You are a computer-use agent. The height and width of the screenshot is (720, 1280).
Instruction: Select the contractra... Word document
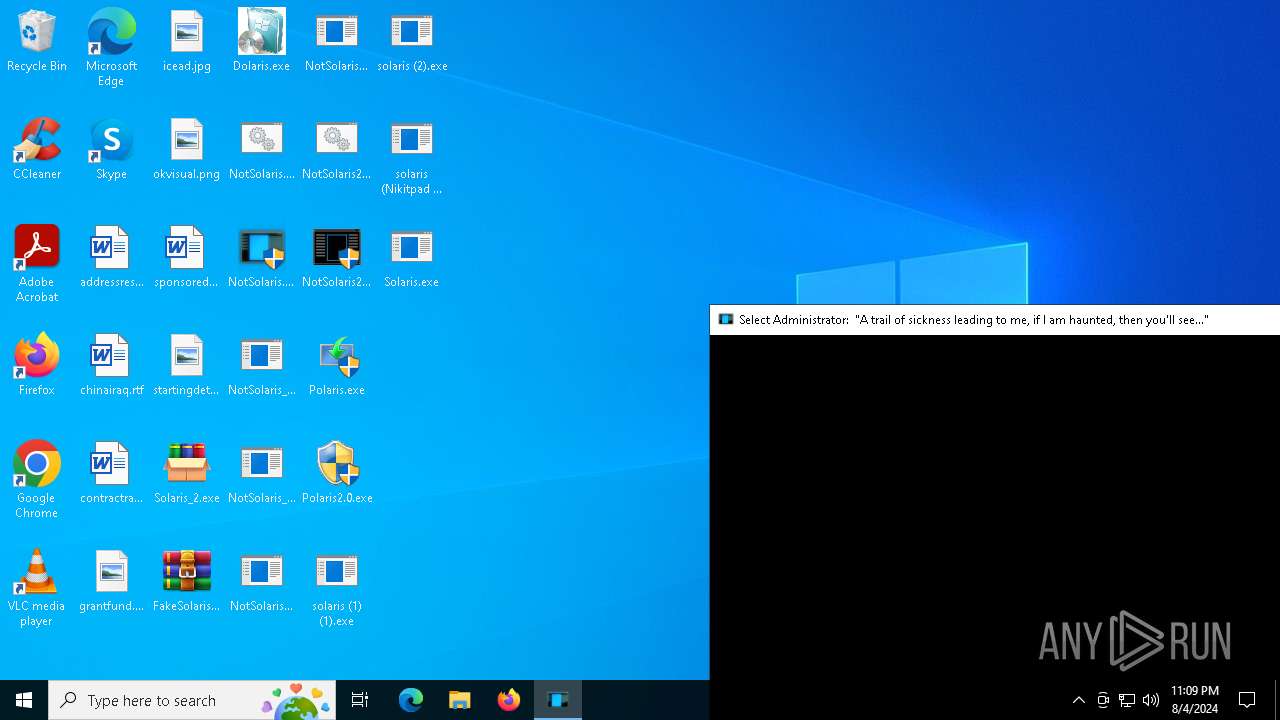click(111, 473)
